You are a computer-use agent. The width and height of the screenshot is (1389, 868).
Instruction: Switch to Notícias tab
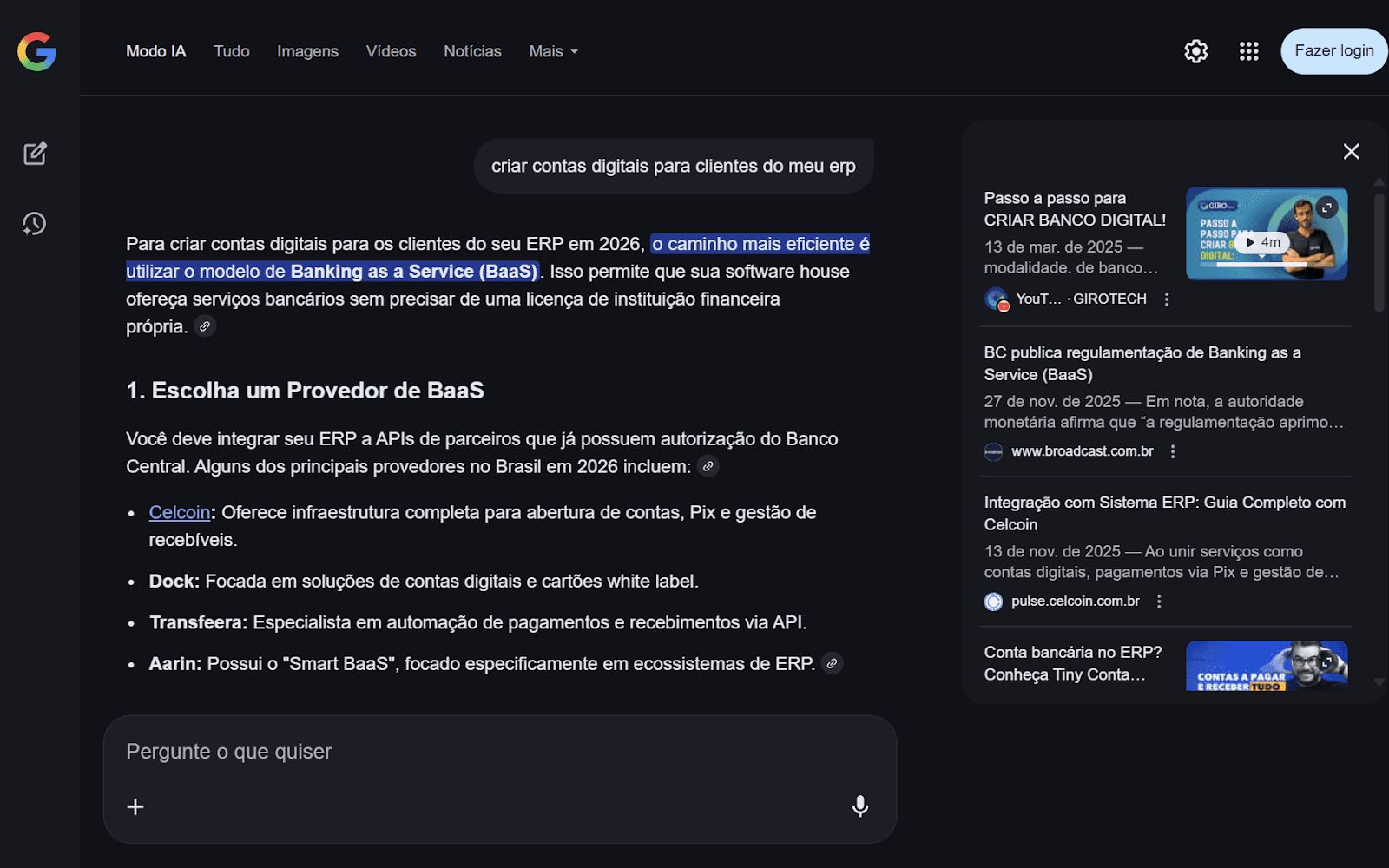click(472, 51)
